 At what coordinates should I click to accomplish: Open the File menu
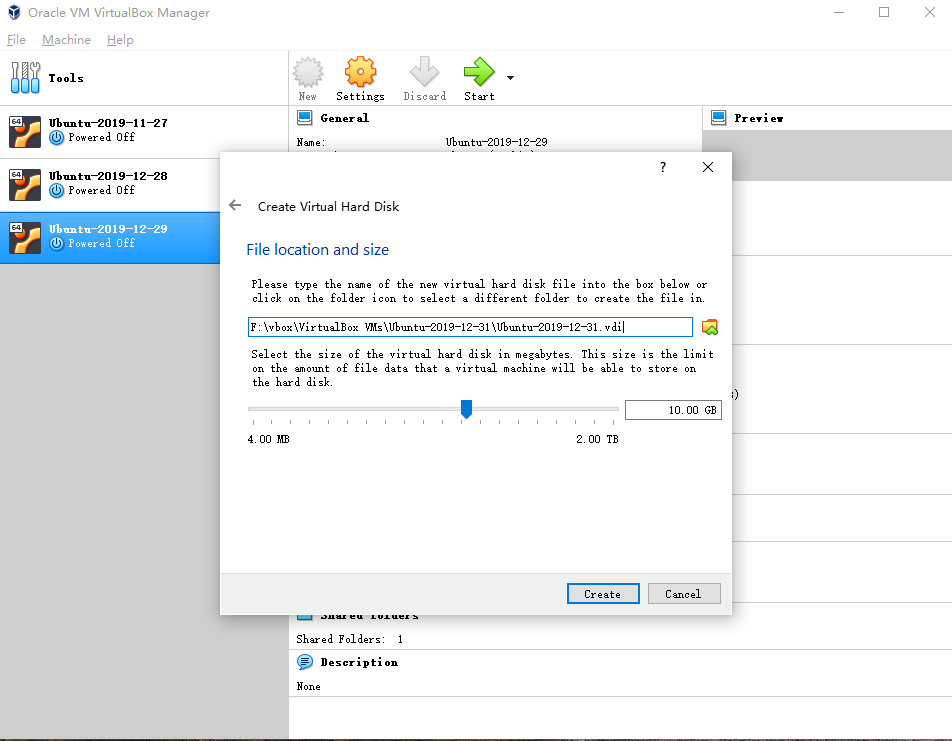16,40
